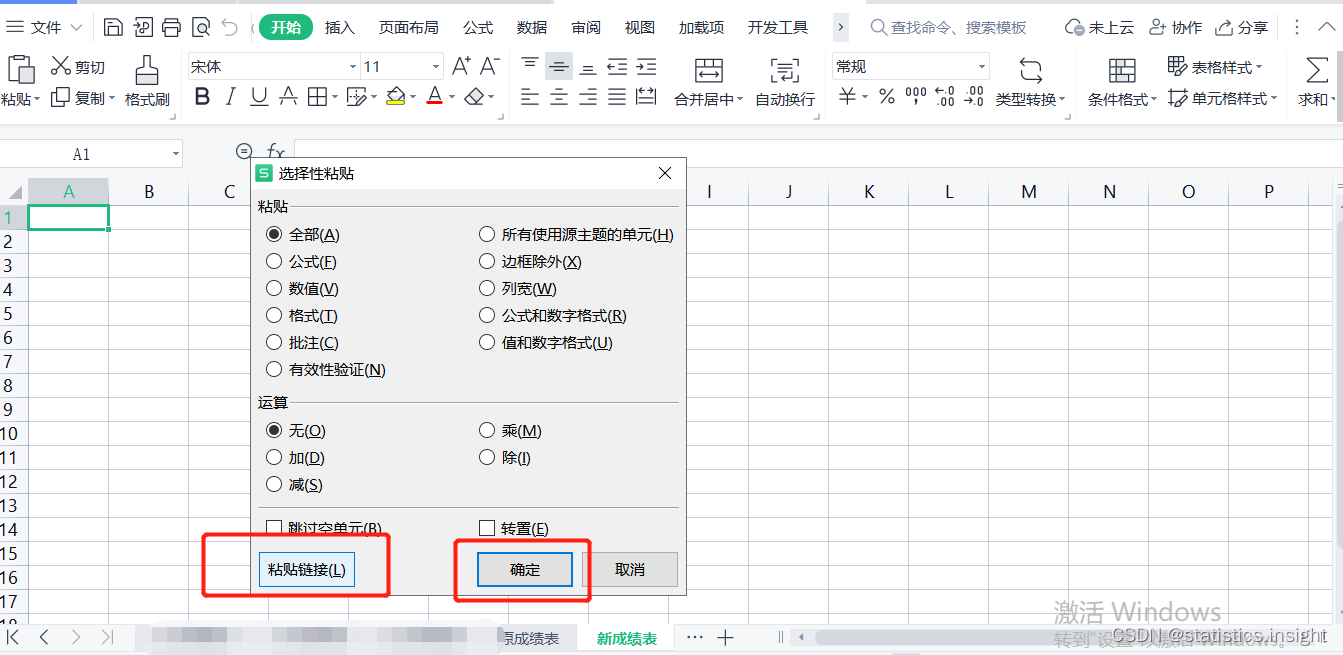This screenshot has width=1343, height=655.
Task: Click the command search field
Action: (948, 27)
